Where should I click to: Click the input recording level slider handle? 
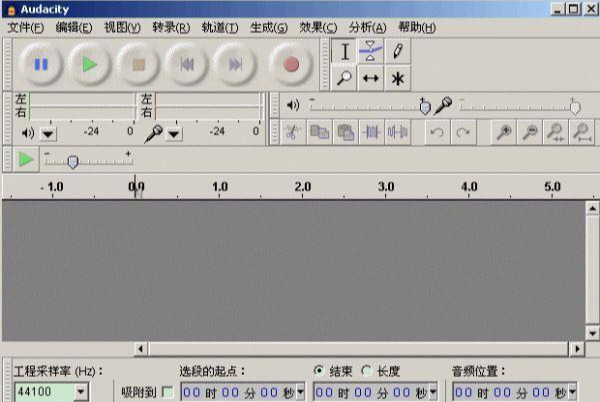[575, 107]
